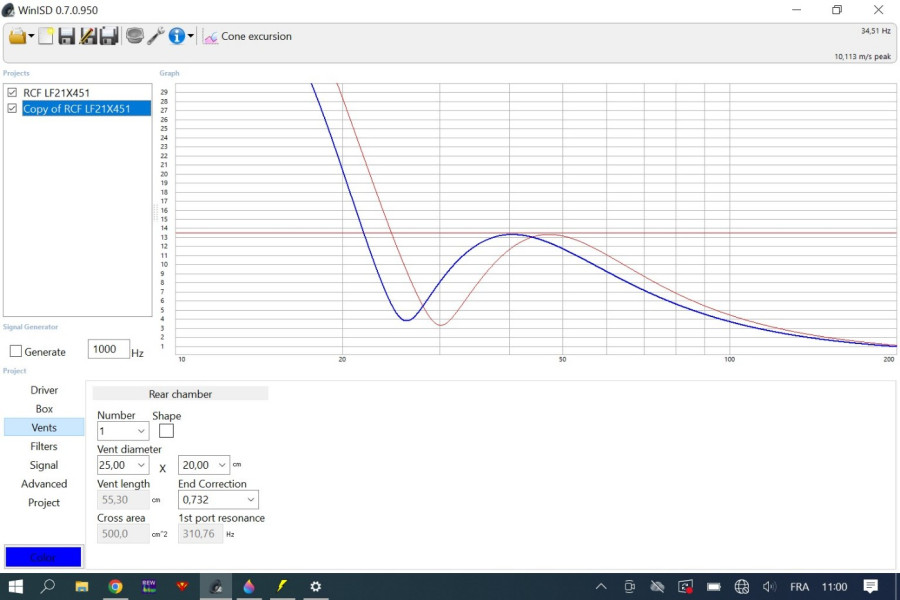Toggle the Copy of RCF LF21X451 checkbox
Viewport: 900px width, 600px height.
click(x=12, y=108)
